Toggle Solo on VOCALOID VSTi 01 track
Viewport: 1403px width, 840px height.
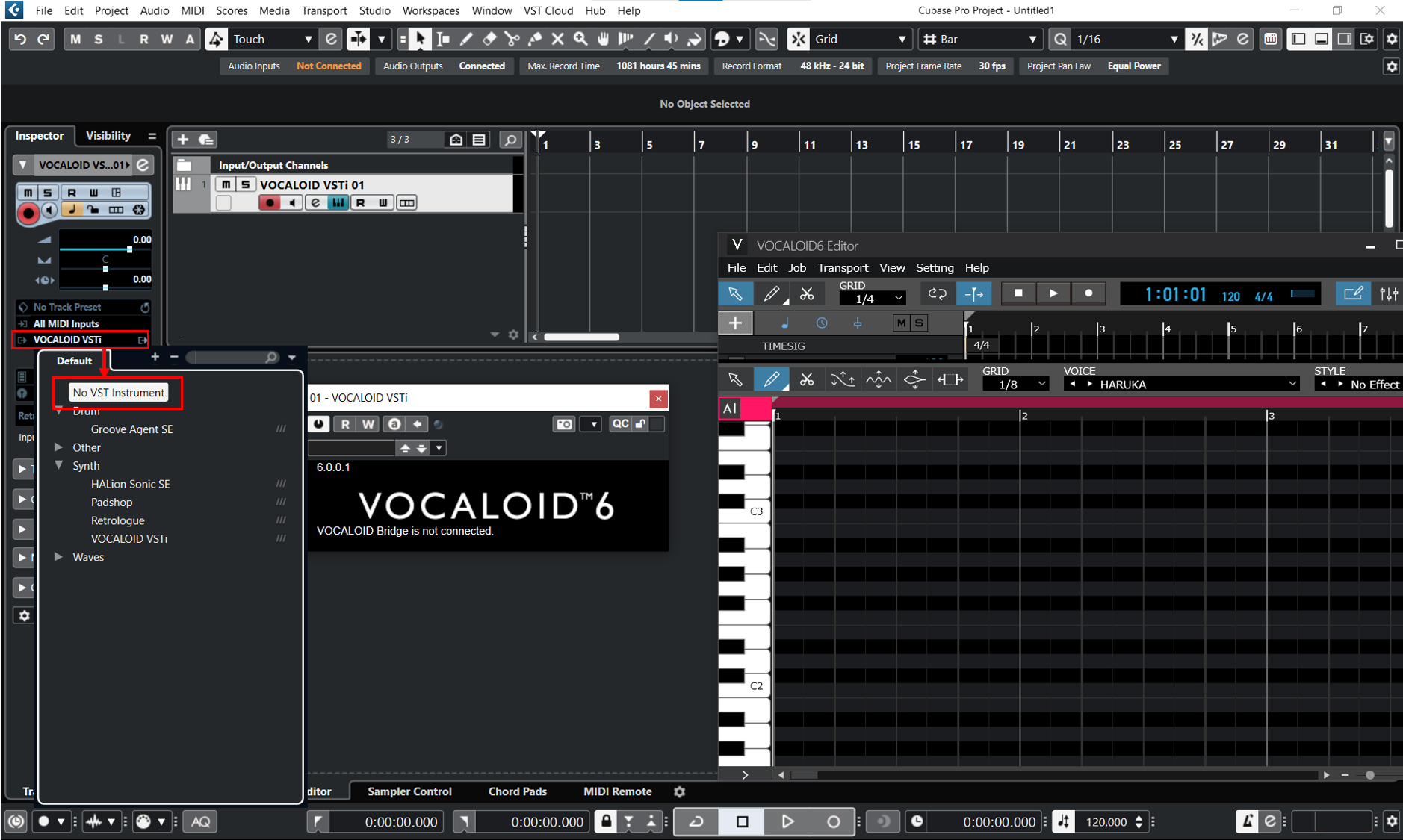coord(245,184)
